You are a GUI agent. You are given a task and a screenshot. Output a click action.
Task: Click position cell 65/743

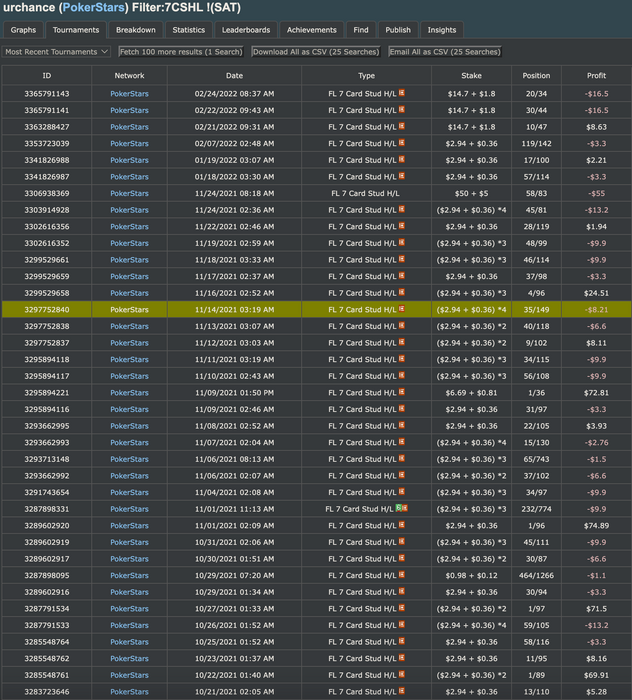[x=536, y=459]
